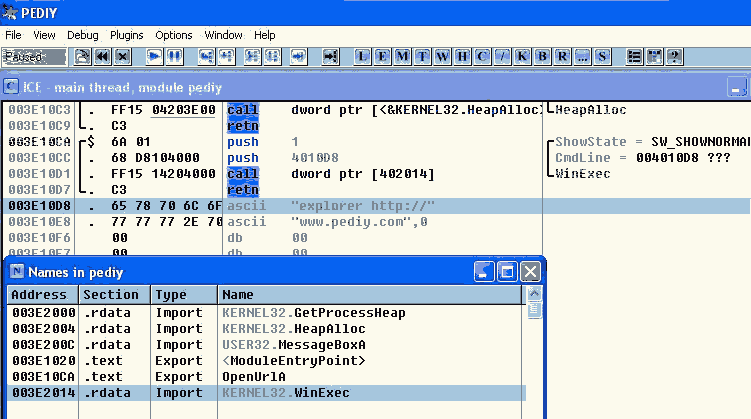This screenshot has width=751, height=419.
Task: Open the Debug menu
Action: click(83, 35)
